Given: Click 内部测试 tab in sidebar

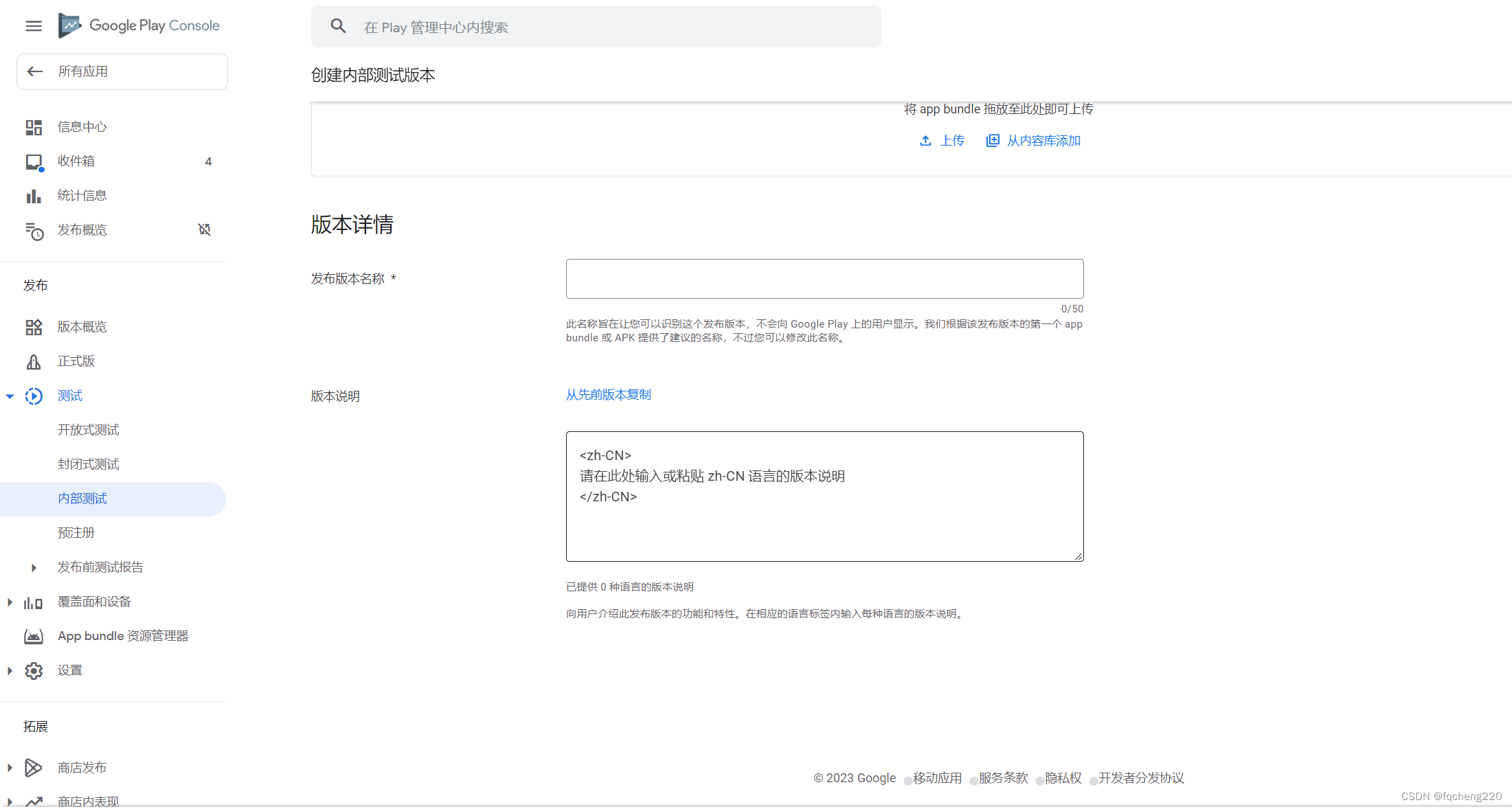Looking at the screenshot, I should (82, 498).
